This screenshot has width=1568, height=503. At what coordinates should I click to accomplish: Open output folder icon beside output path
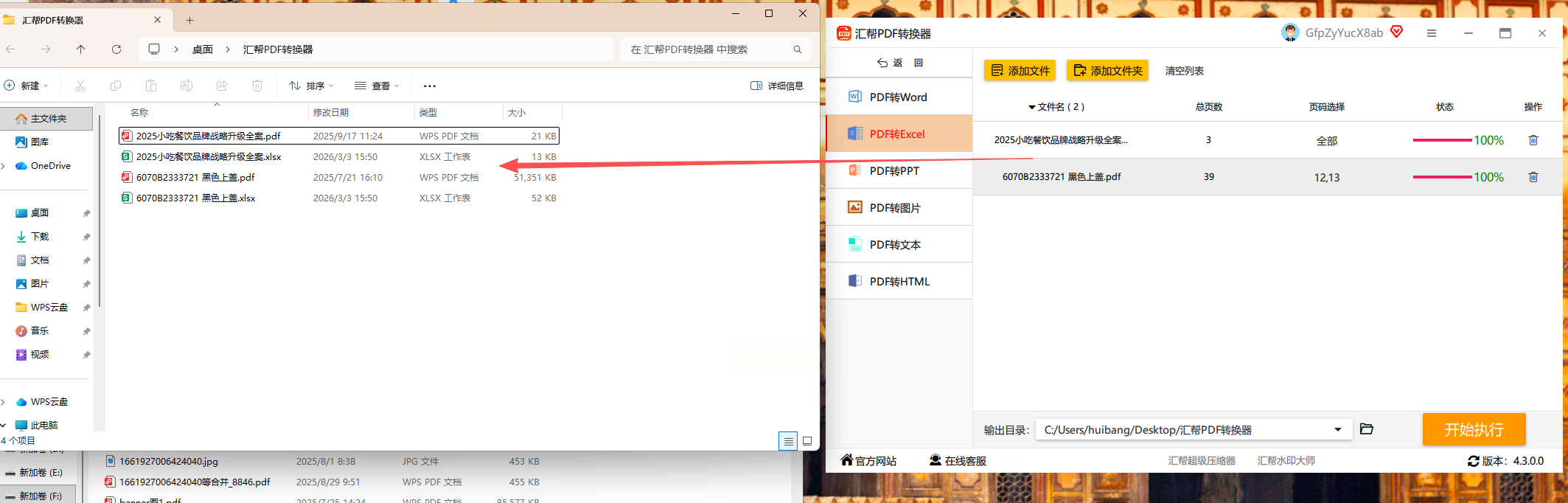(x=1367, y=429)
